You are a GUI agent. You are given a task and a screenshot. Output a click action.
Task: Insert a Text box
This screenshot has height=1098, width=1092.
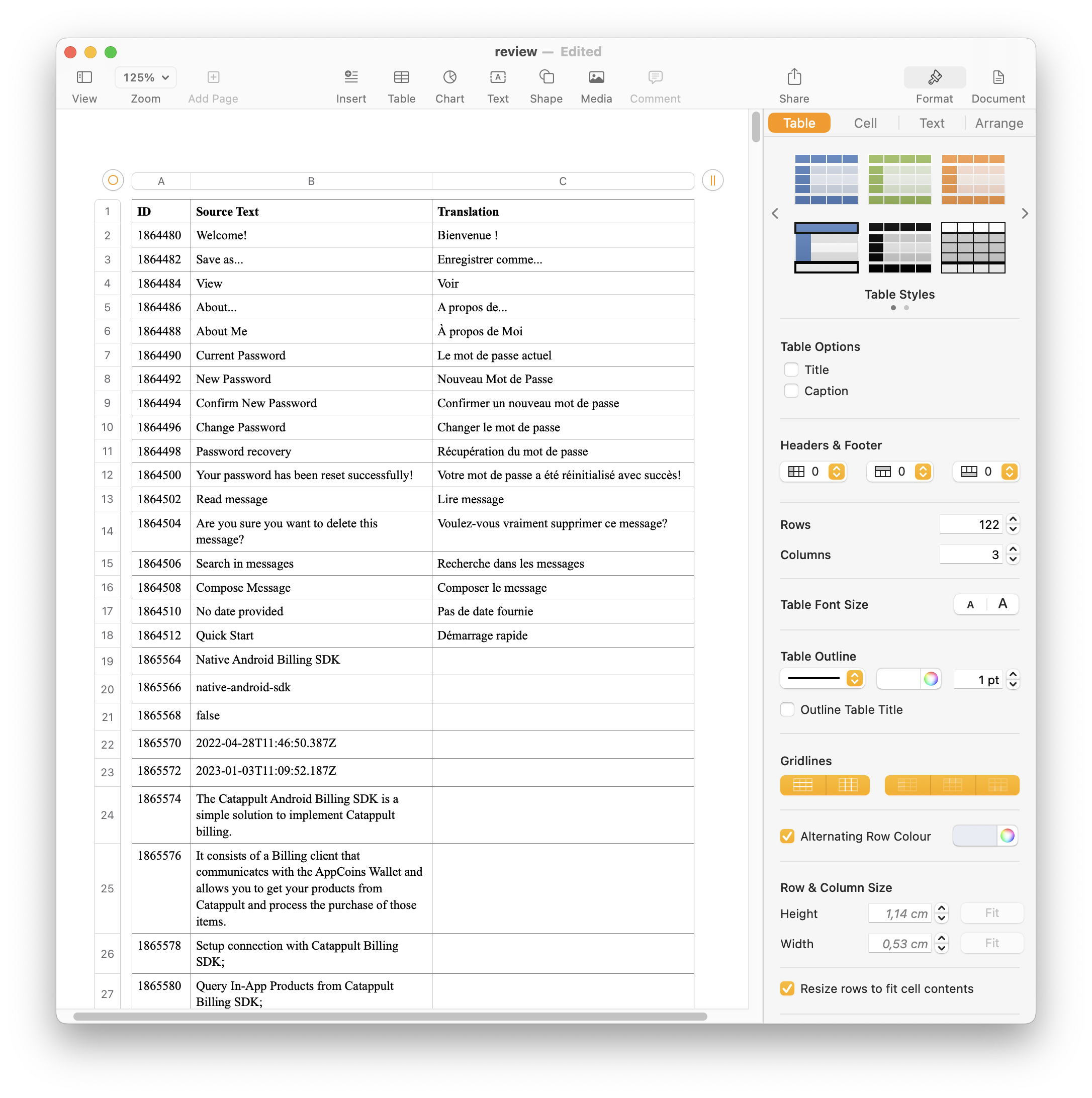pyautogui.click(x=497, y=77)
